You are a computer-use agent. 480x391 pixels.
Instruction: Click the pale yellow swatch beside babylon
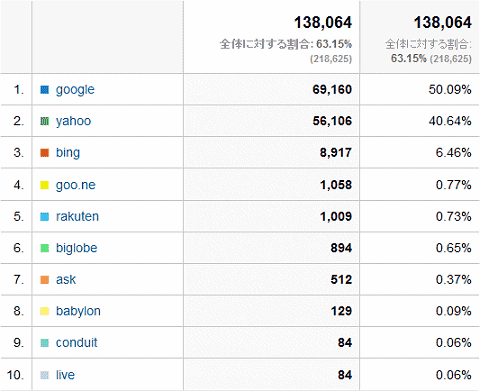point(45,311)
